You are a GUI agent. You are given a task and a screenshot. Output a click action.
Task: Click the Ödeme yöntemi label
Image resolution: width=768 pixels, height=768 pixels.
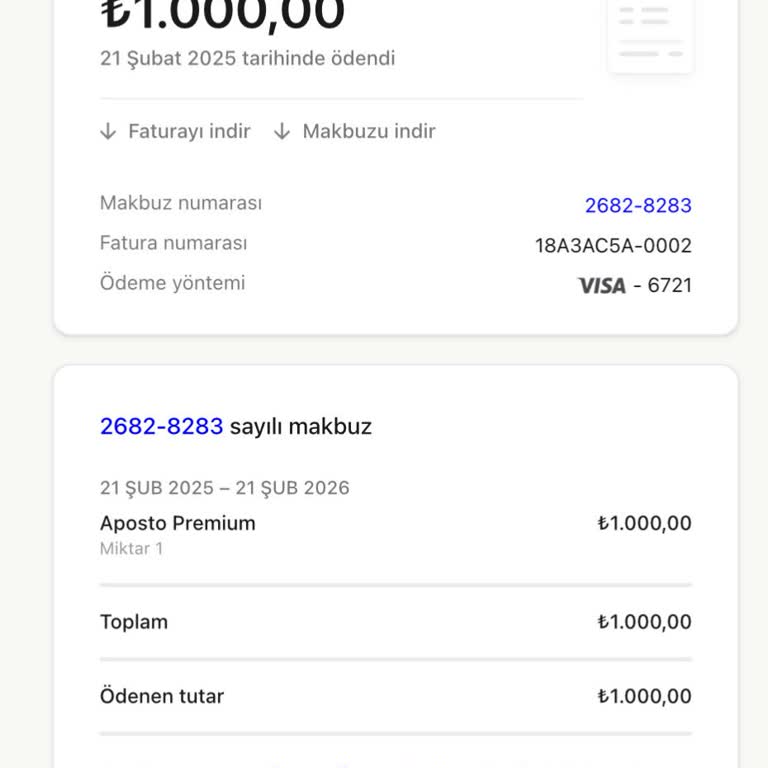pyautogui.click(x=172, y=283)
